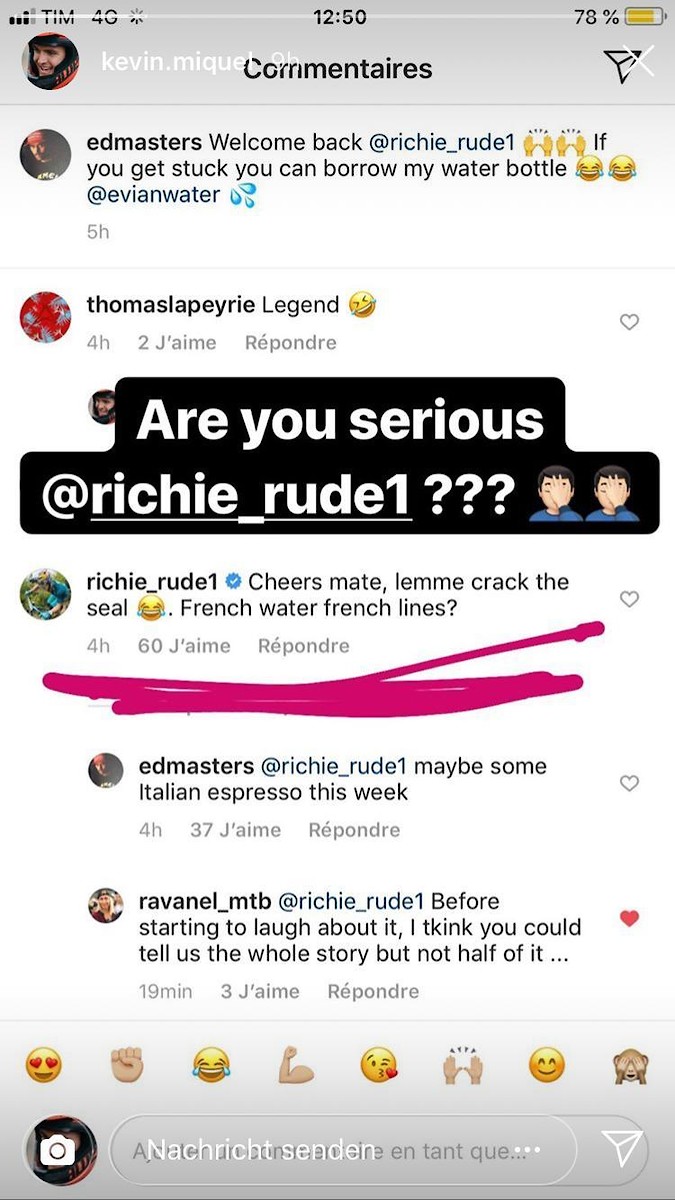
Task: Like edmasters' Italian espresso reply
Action: coord(629,784)
